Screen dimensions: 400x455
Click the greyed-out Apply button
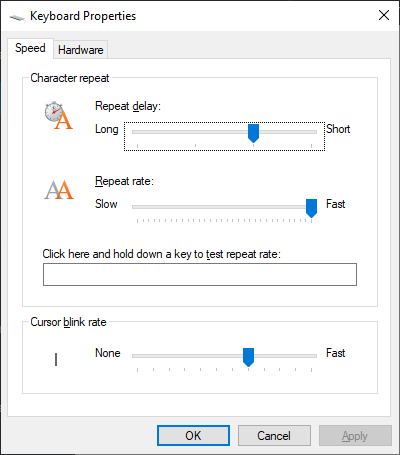tap(355, 435)
